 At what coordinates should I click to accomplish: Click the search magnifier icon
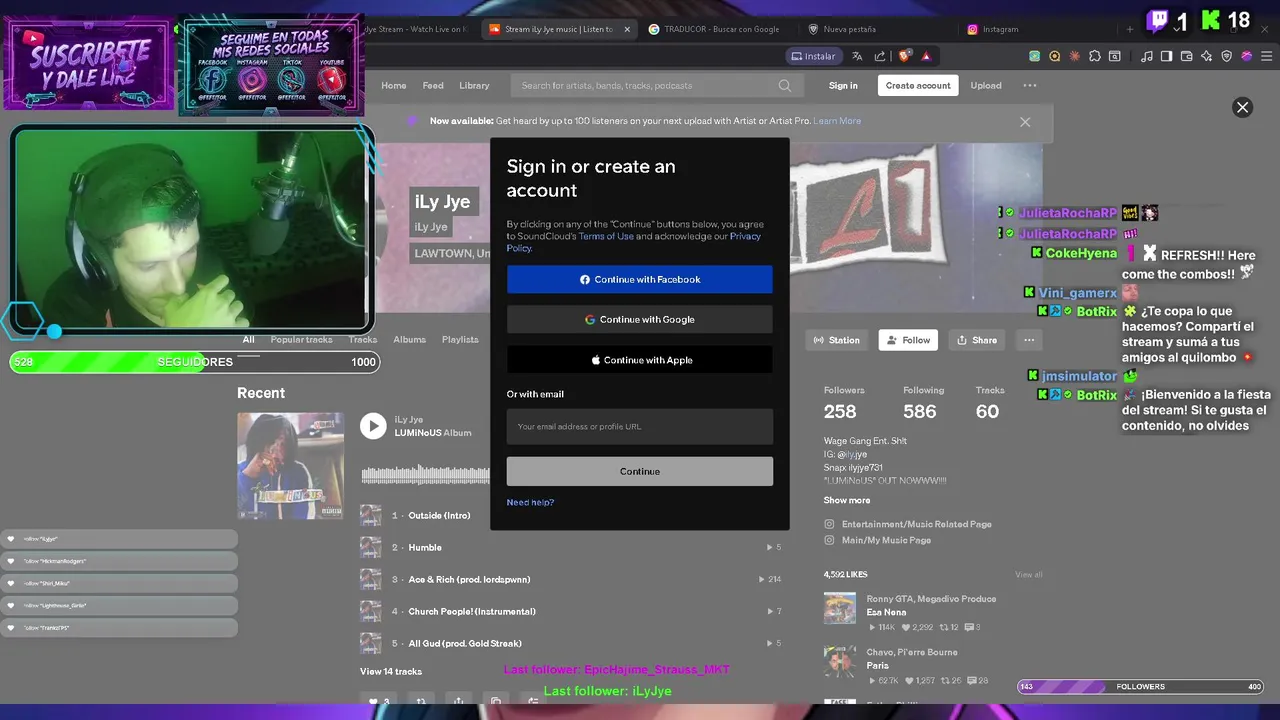[785, 86]
